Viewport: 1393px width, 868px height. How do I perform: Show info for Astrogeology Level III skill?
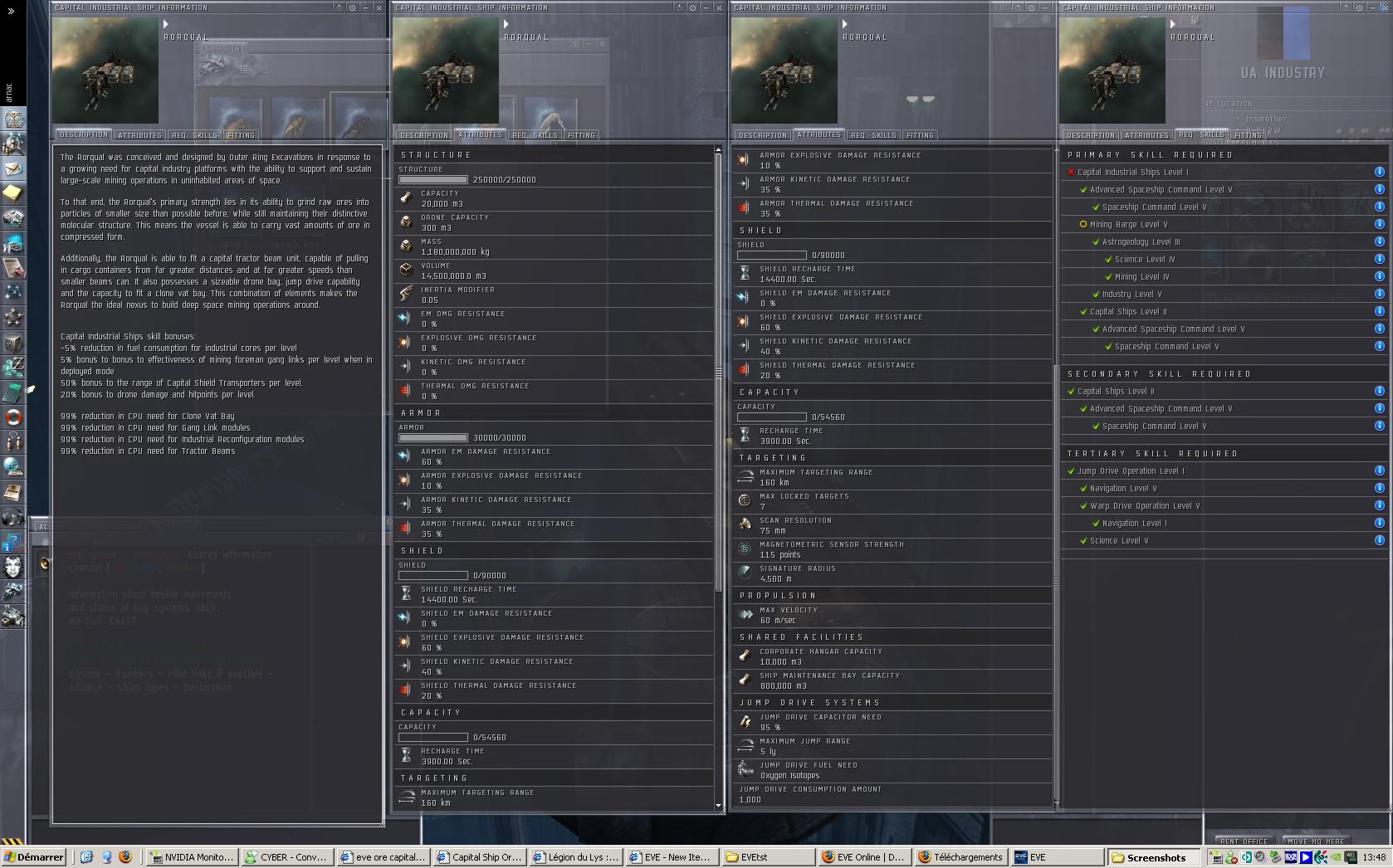click(1379, 241)
